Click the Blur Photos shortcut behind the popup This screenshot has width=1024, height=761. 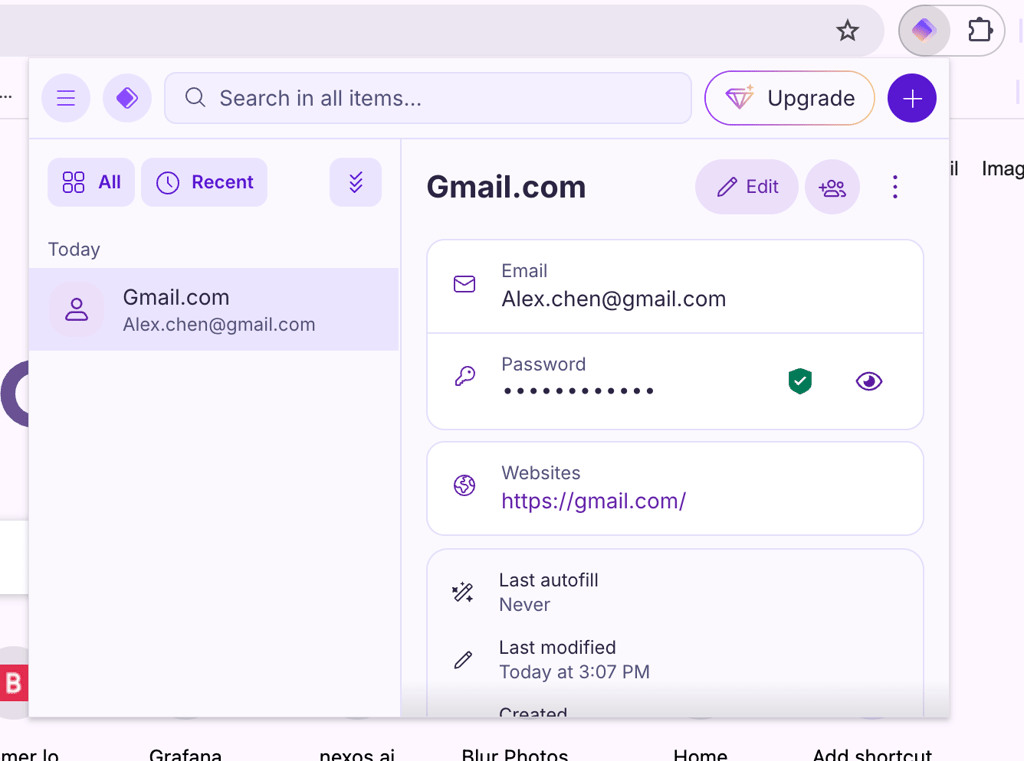[x=515, y=754]
